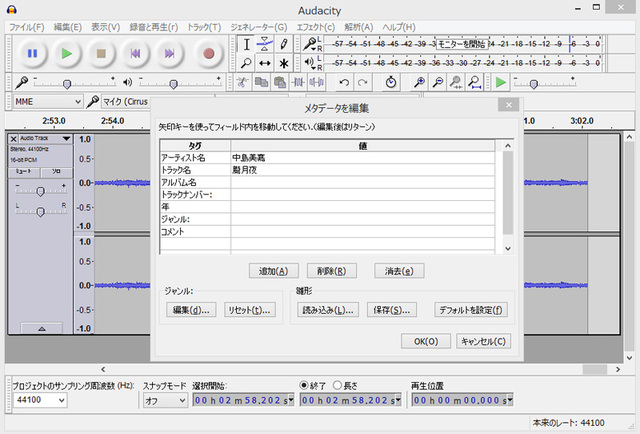Select the Time Shift tool
This screenshot has height=434, width=640.
pyautogui.click(x=265, y=63)
